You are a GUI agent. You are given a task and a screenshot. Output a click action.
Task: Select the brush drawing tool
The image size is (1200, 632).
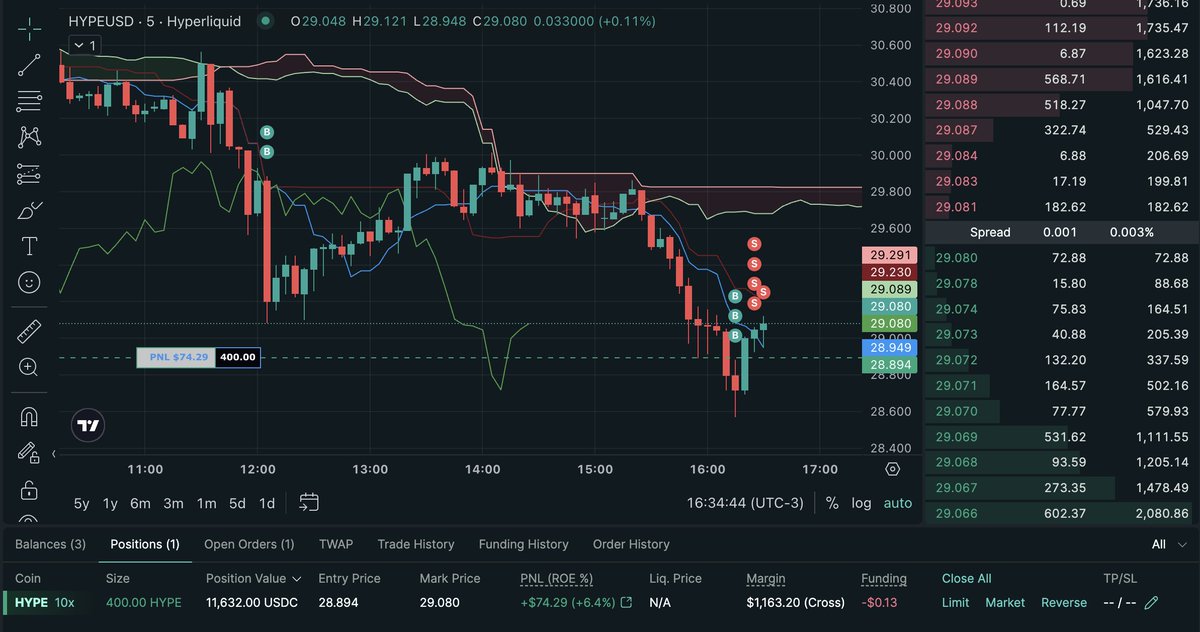point(29,210)
